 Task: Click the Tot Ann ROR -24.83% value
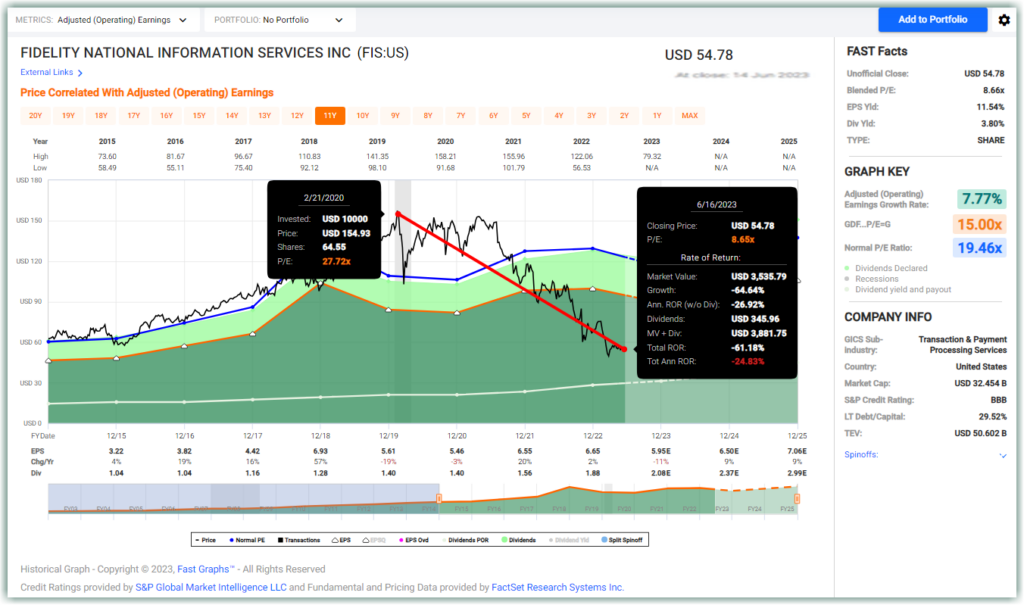tap(747, 361)
